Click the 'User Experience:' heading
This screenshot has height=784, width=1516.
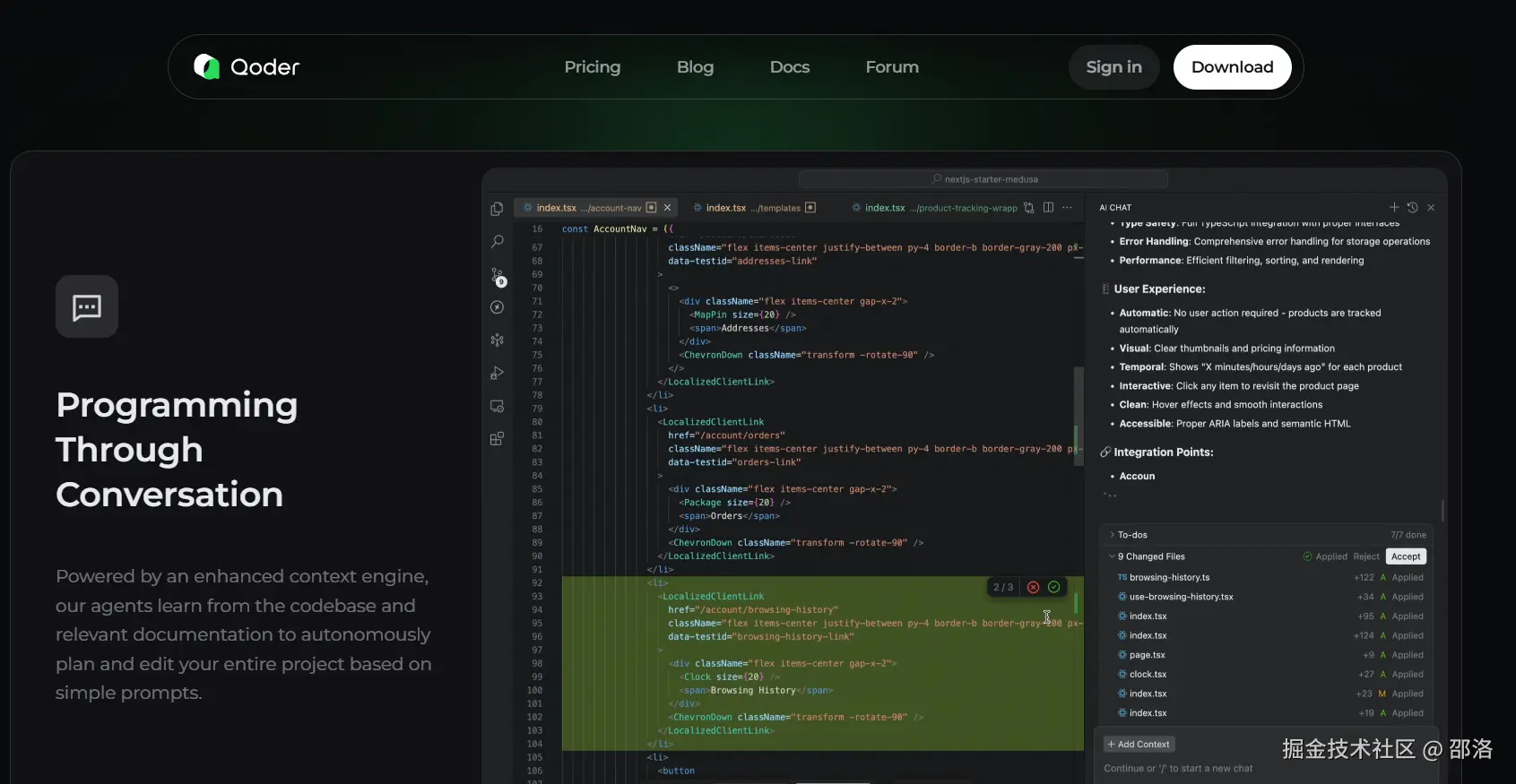(1159, 289)
